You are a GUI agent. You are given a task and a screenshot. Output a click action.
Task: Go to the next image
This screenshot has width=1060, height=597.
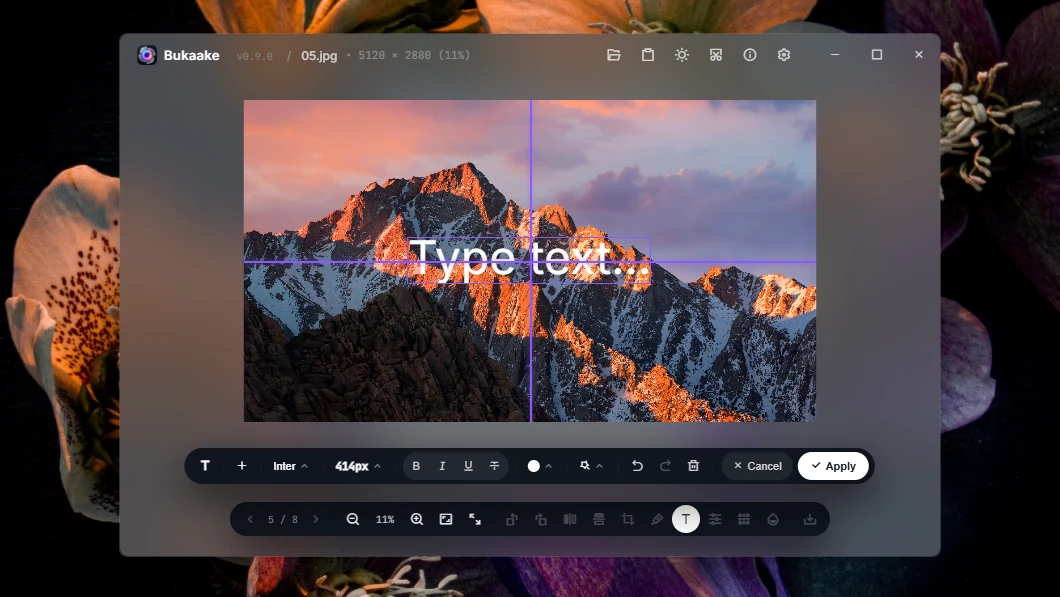click(316, 519)
